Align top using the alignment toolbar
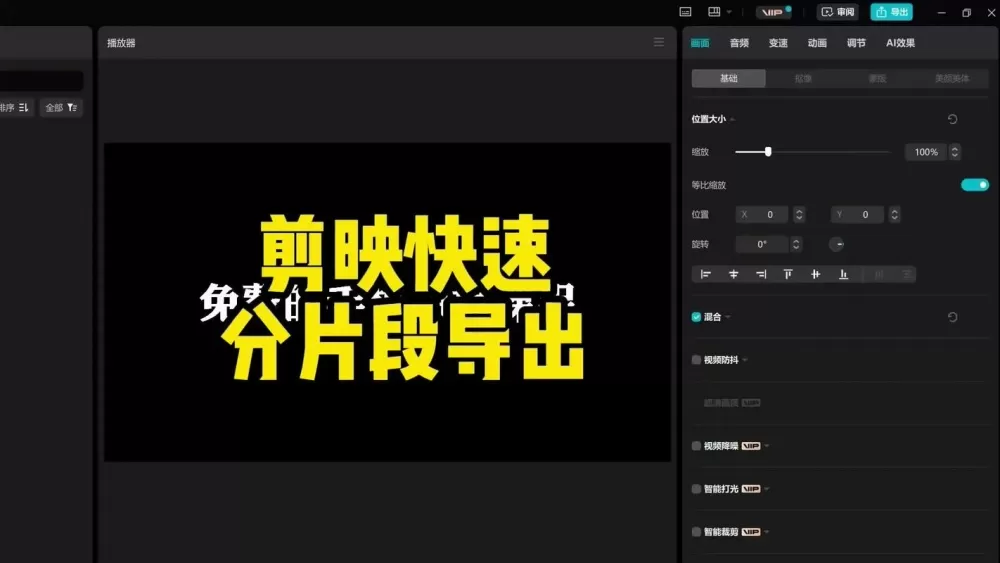The image size is (1000, 563). click(788, 274)
